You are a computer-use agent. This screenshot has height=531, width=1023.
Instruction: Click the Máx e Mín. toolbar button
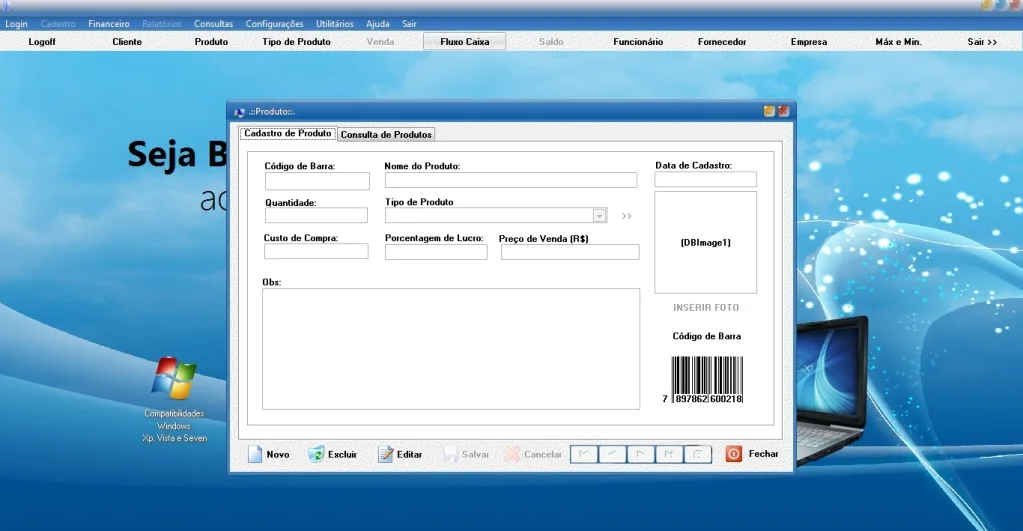[x=898, y=42]
